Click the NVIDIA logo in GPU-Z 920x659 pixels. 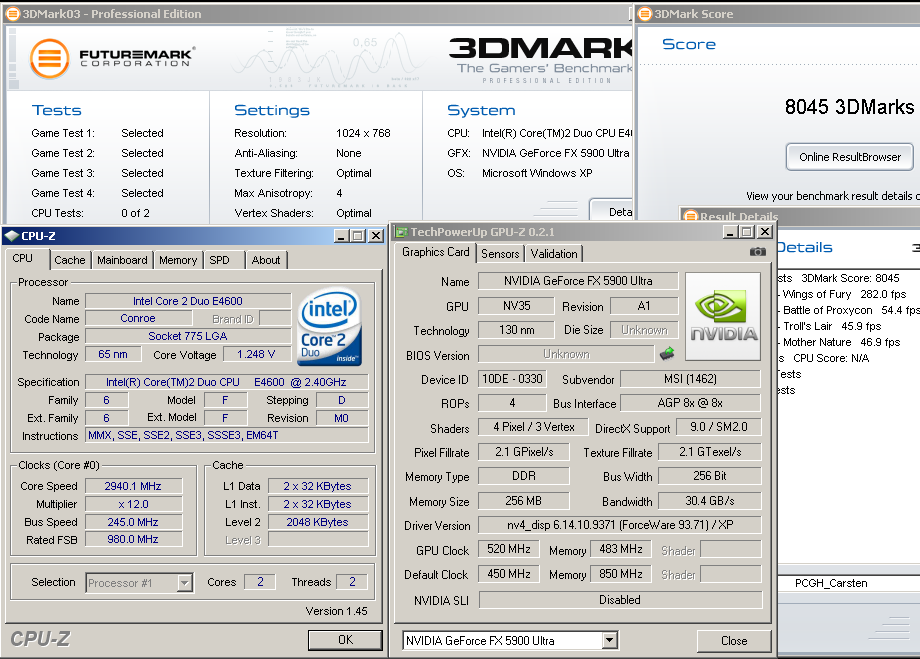(723, 316)
